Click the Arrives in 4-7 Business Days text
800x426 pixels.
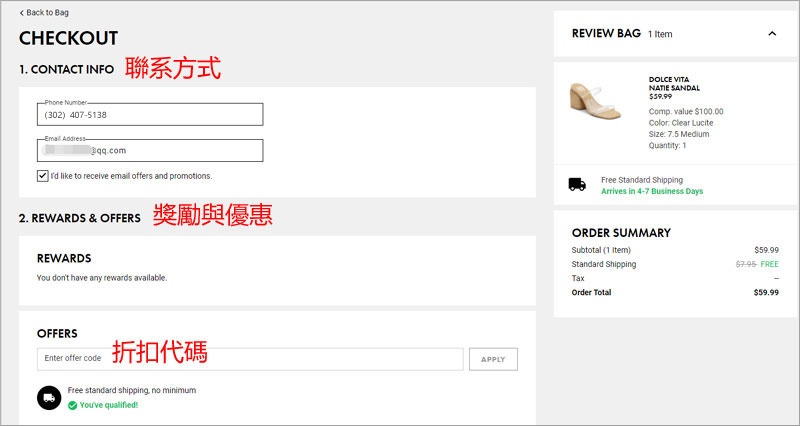click(x=652, y=191)
